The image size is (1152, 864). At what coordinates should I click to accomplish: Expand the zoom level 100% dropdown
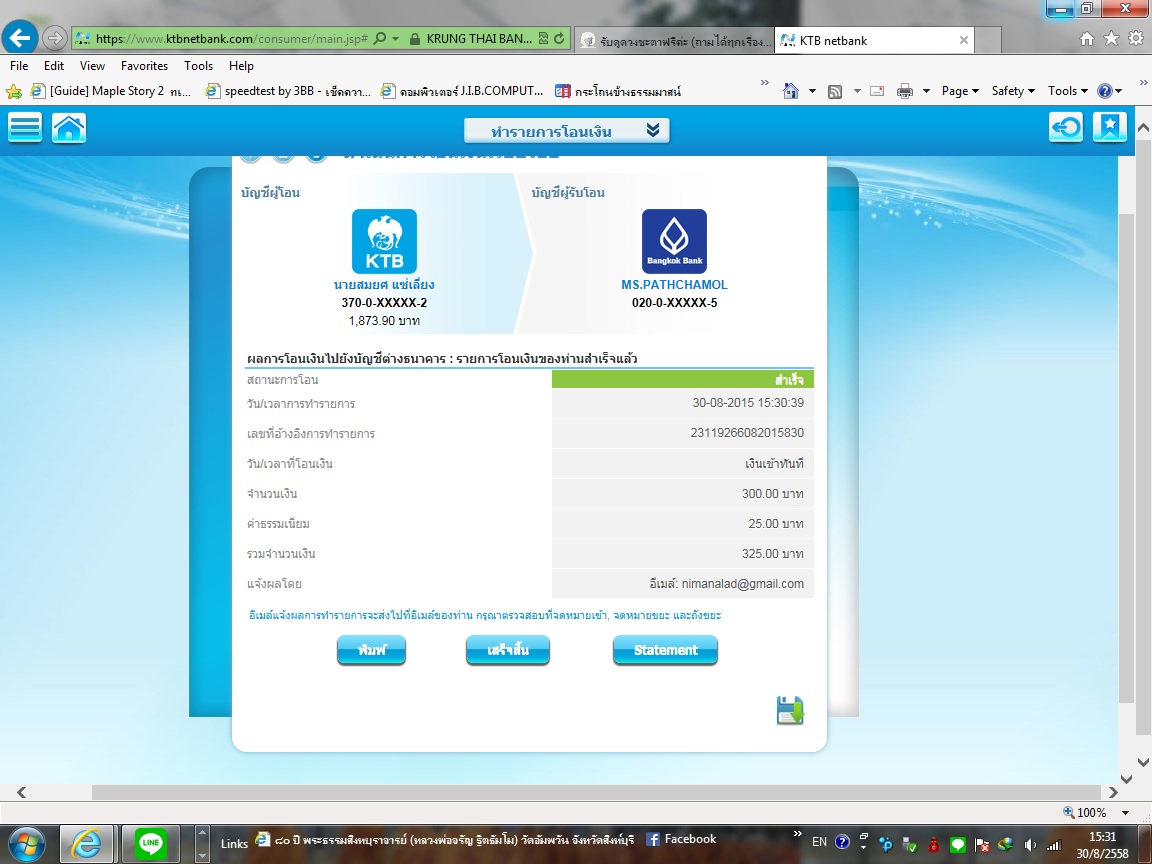click(x=1125, y=813)
